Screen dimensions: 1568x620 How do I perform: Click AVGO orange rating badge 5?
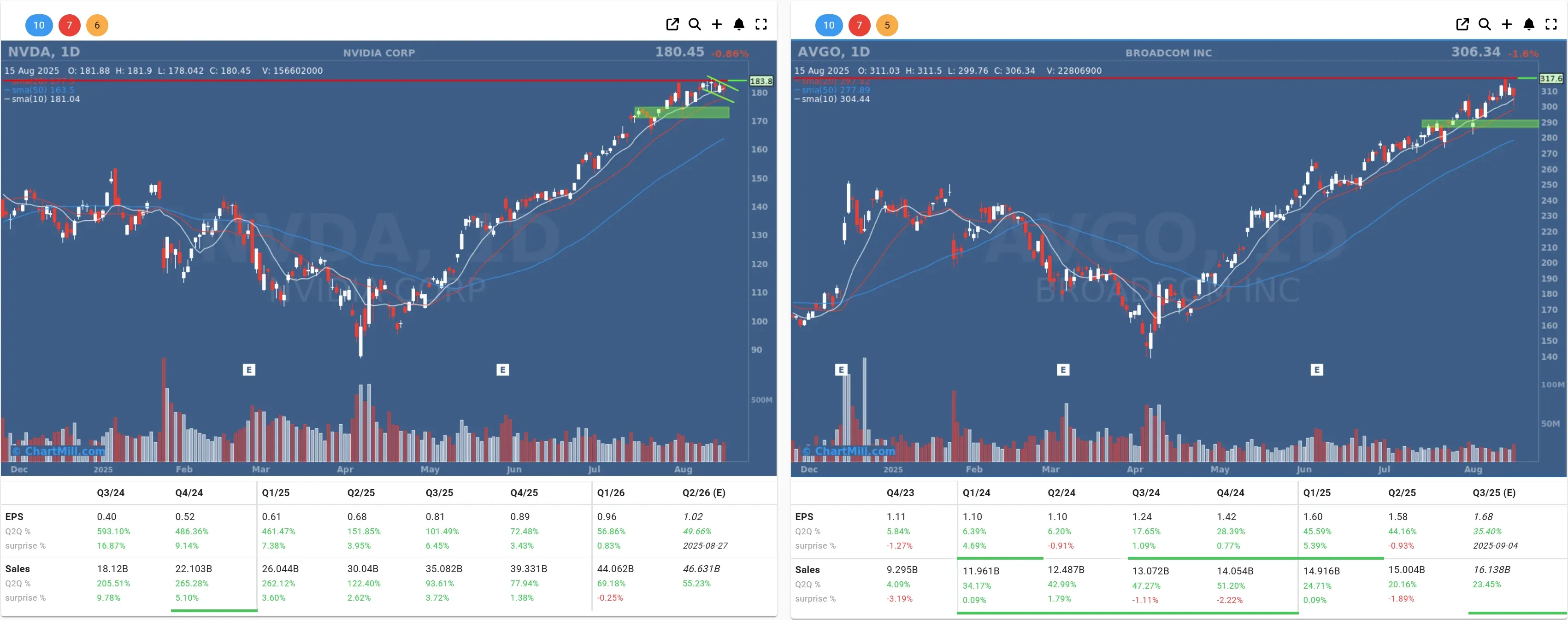887,25
